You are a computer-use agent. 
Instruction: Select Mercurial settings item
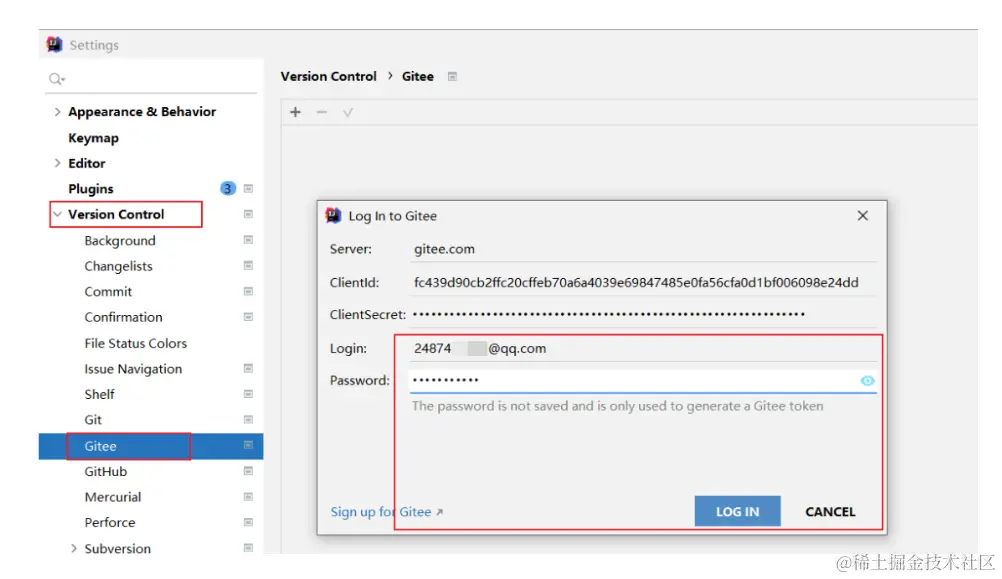pos(112,497)
